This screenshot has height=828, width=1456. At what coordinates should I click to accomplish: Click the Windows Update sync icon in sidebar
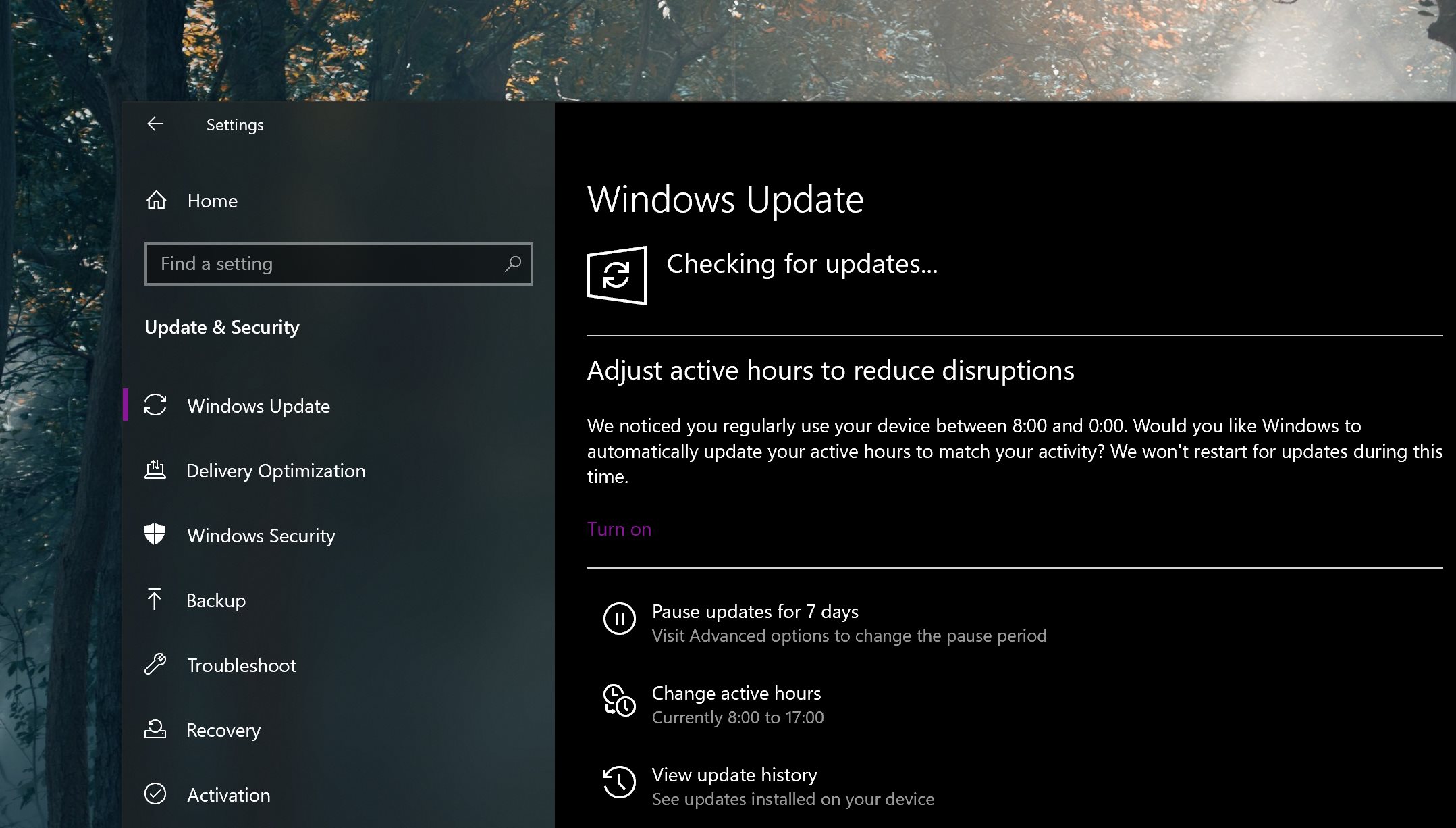pos(155,405)
